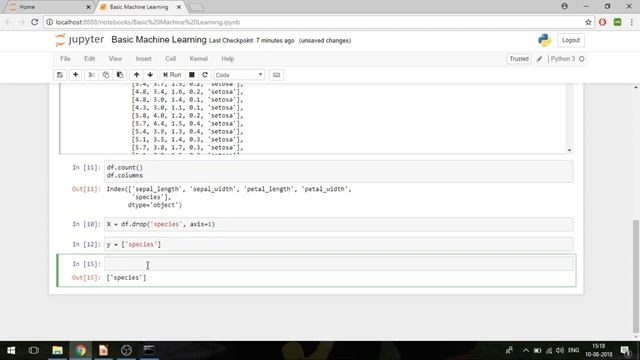Click the Python logo icon

click(544, 40)
